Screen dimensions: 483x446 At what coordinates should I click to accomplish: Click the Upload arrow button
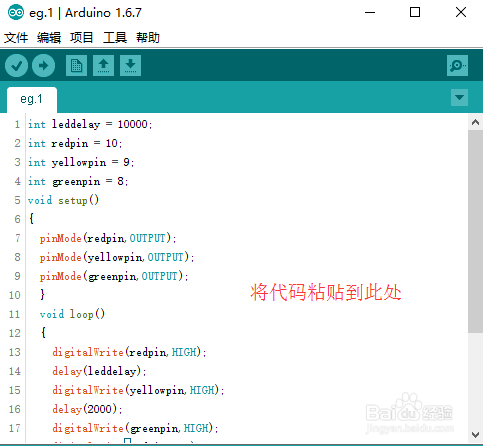(x=43, y=66)
